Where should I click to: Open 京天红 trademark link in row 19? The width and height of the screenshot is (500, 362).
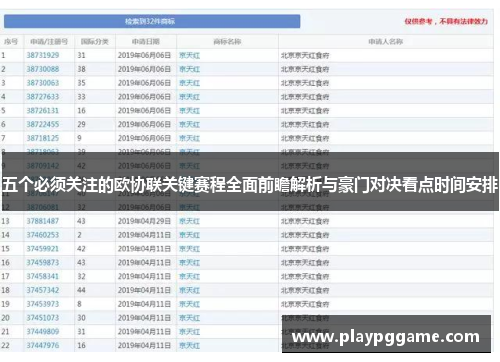(x=189, y=304)
